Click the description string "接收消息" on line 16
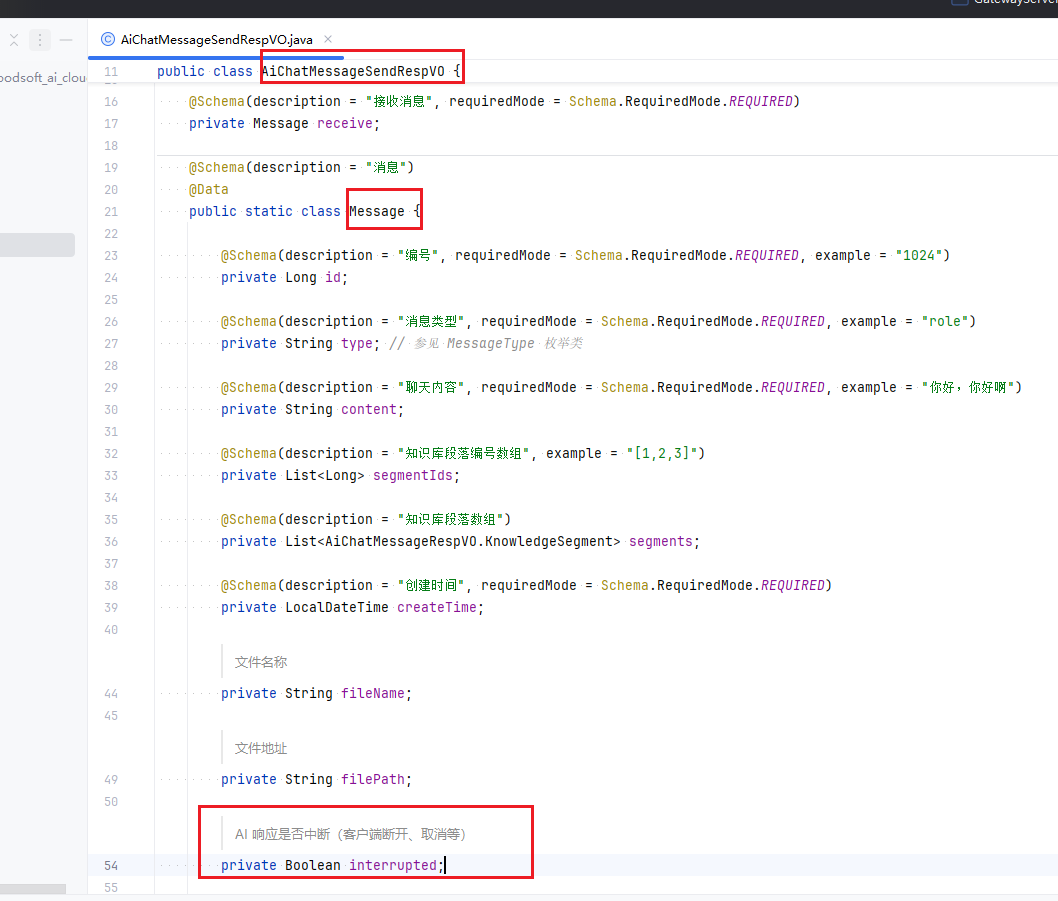Image resolution: width=1058 pixels, height=901 pixels. 399,101
